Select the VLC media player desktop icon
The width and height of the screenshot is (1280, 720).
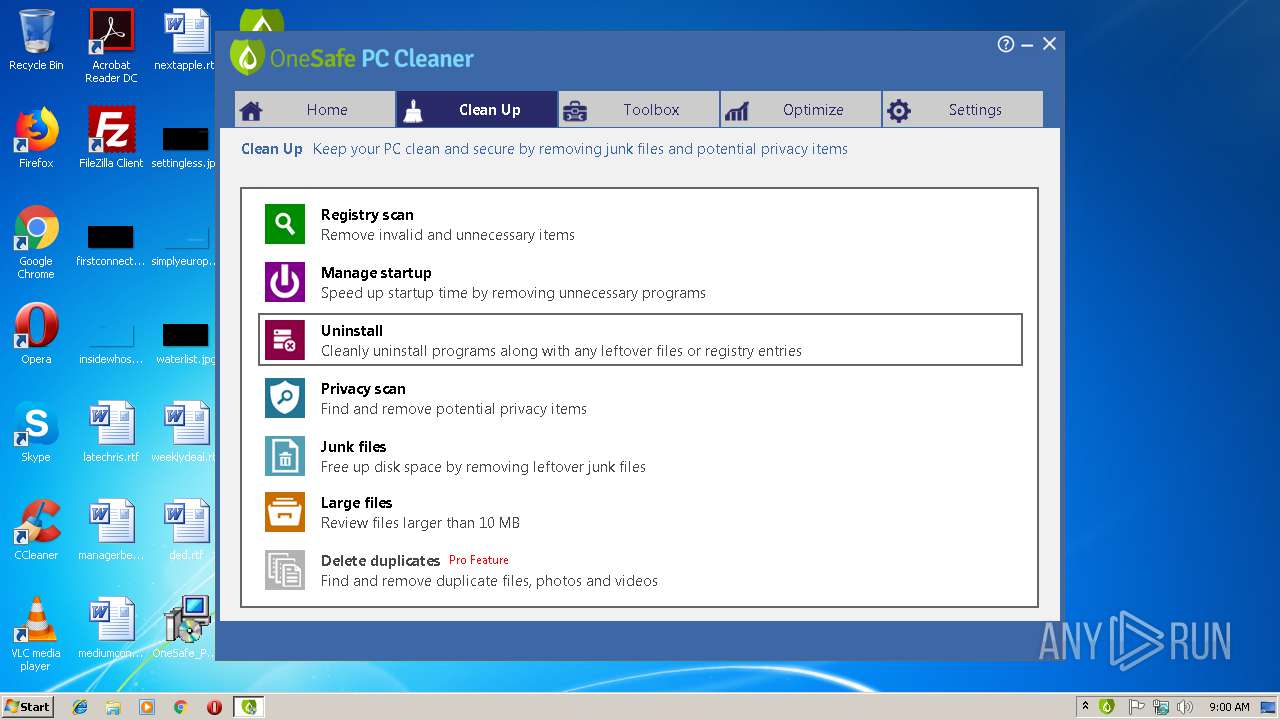(36, 634)
